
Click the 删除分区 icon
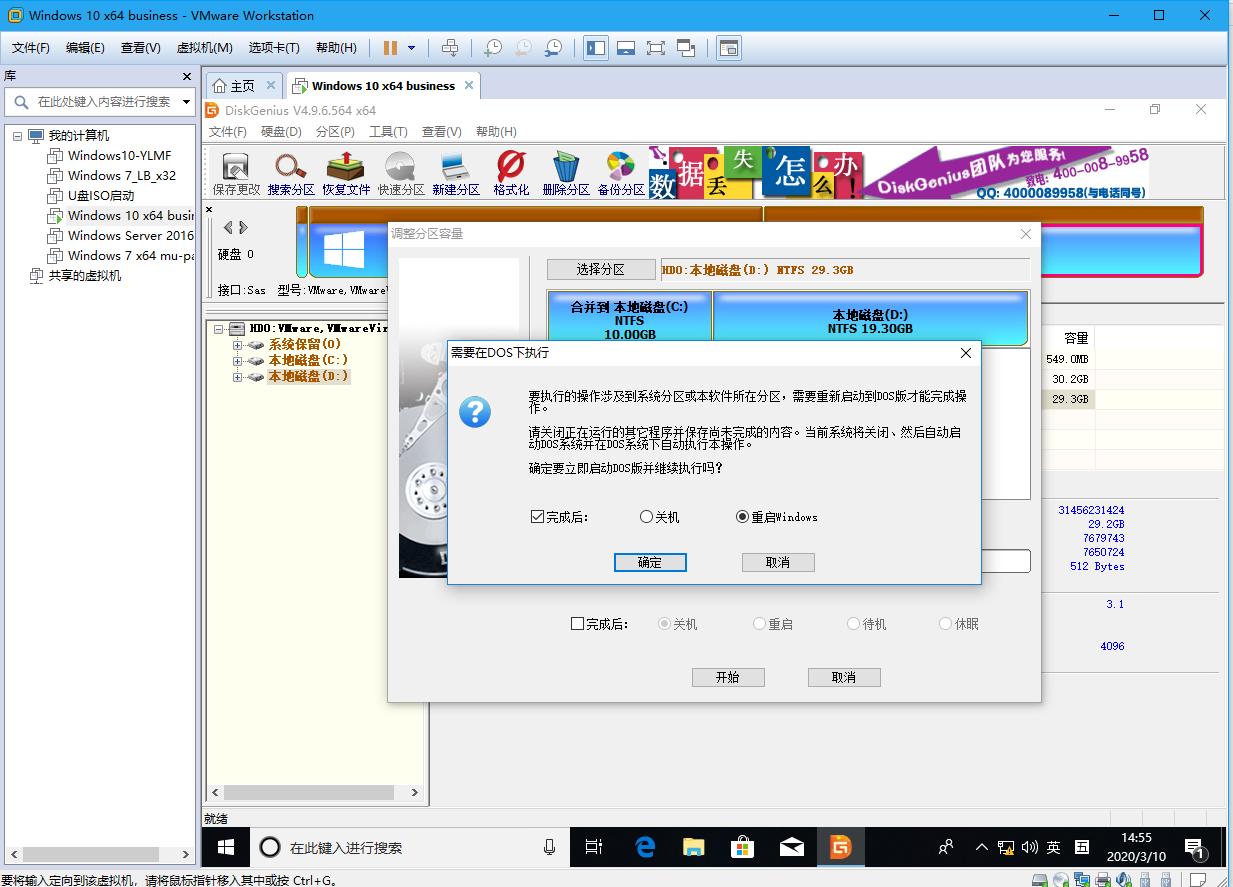pyautogui.click(x=564, y=170)
